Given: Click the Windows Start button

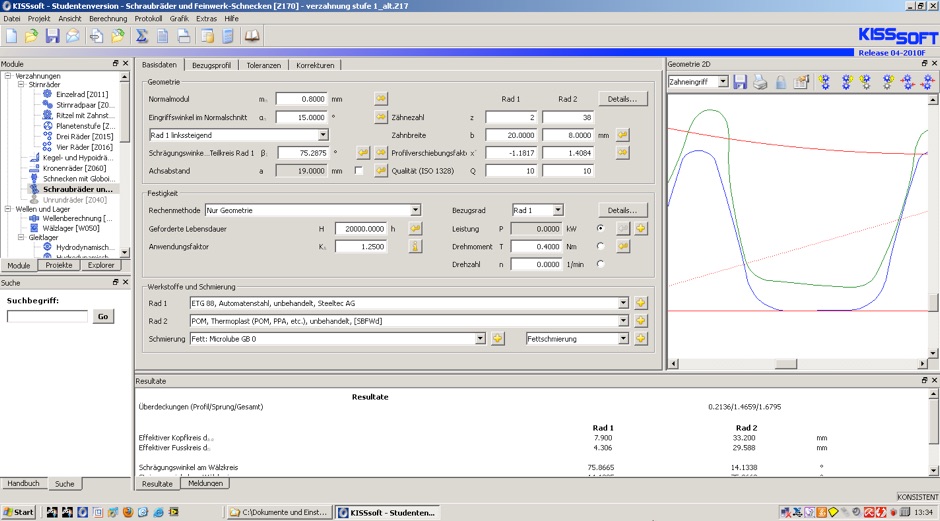Looking at the screenshot, I should pos(19,512).
